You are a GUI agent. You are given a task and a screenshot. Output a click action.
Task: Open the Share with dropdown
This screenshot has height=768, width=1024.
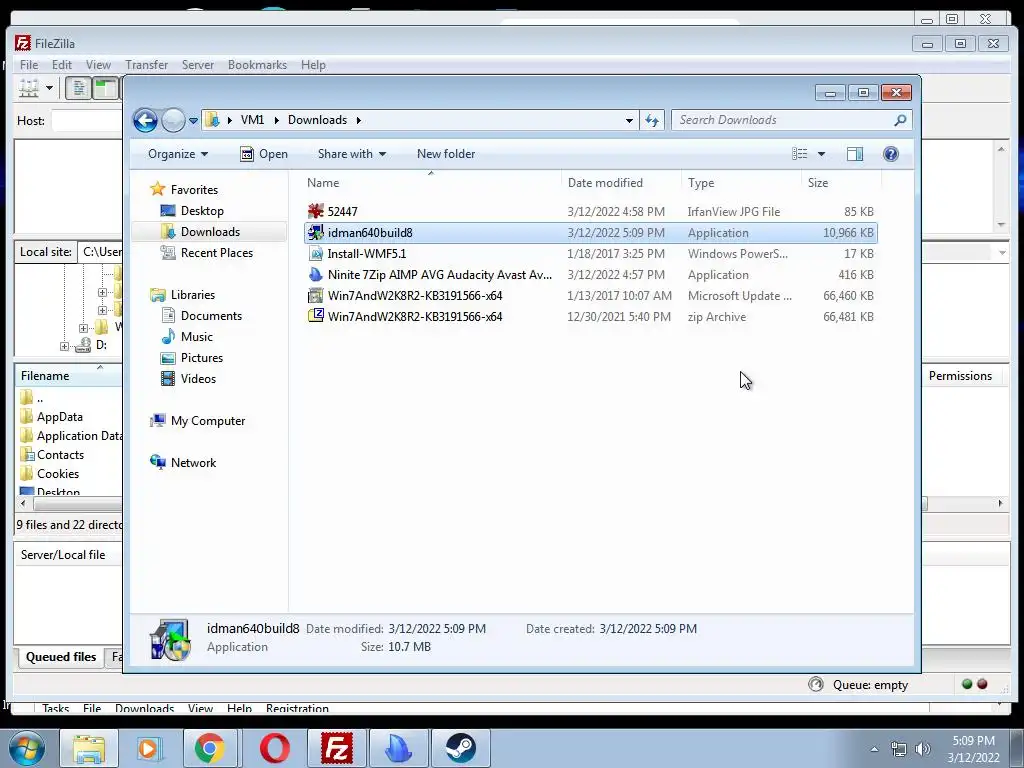[x=352, y=154]
